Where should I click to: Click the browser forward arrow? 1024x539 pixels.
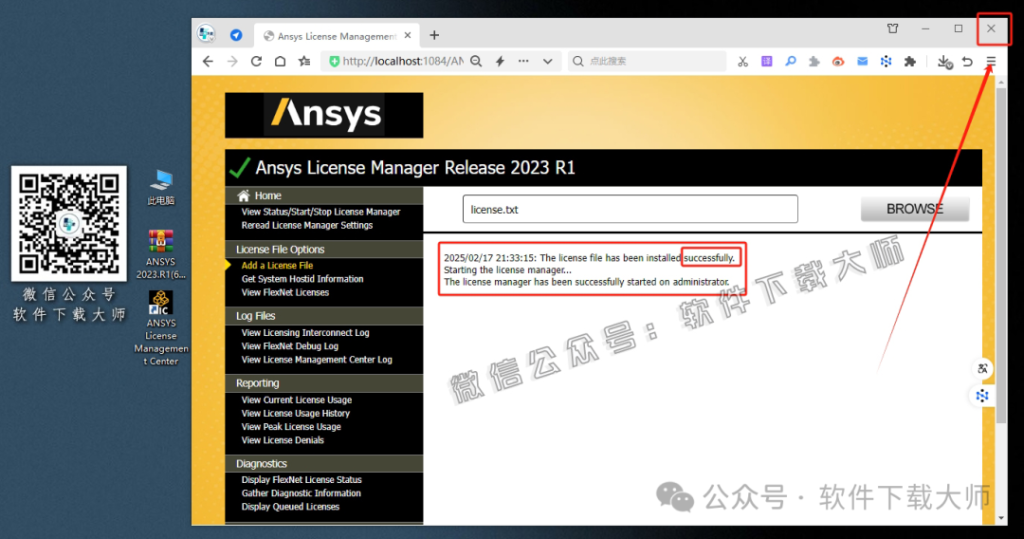232,61
